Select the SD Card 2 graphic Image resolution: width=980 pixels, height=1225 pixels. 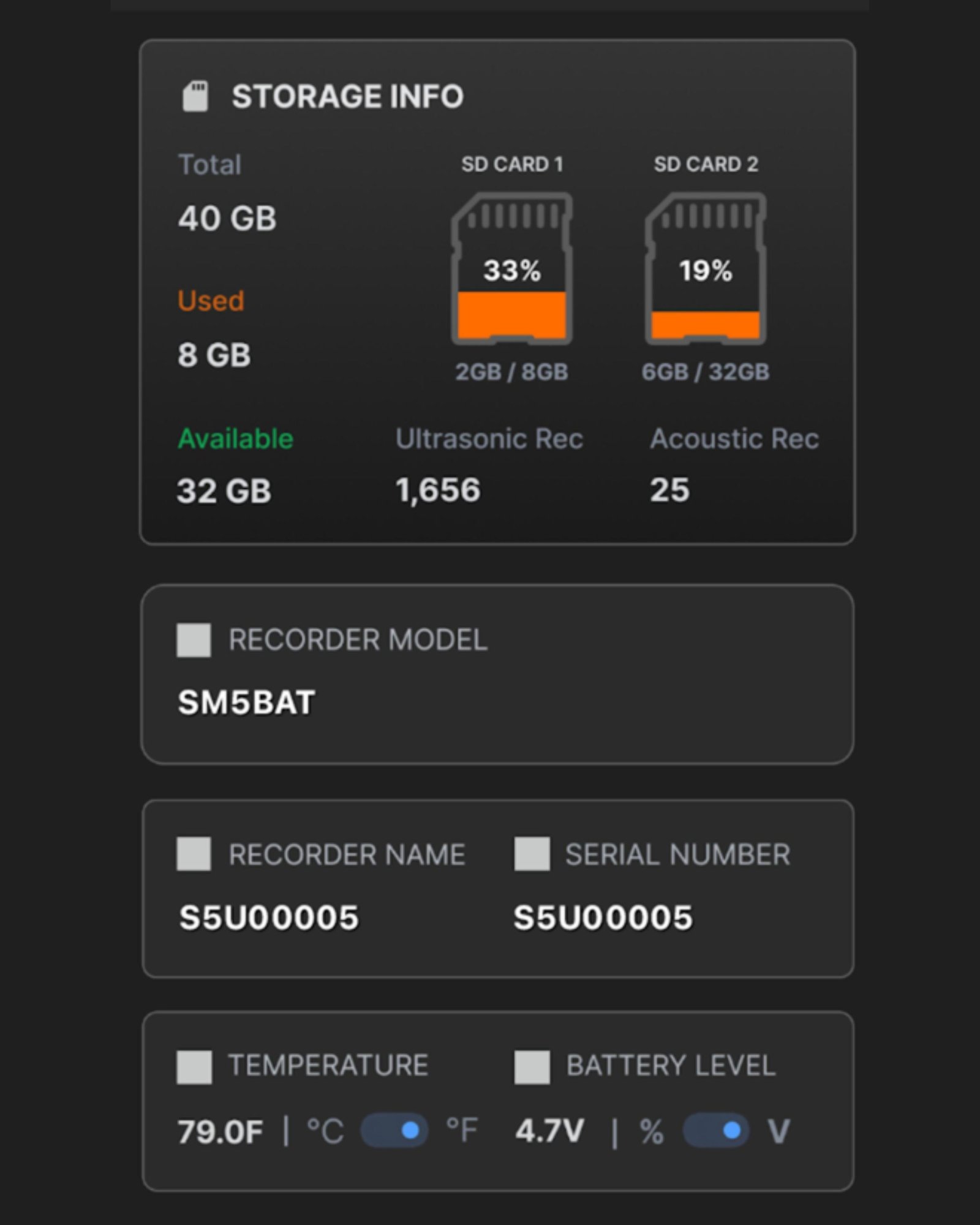click(x=707, y=269)
